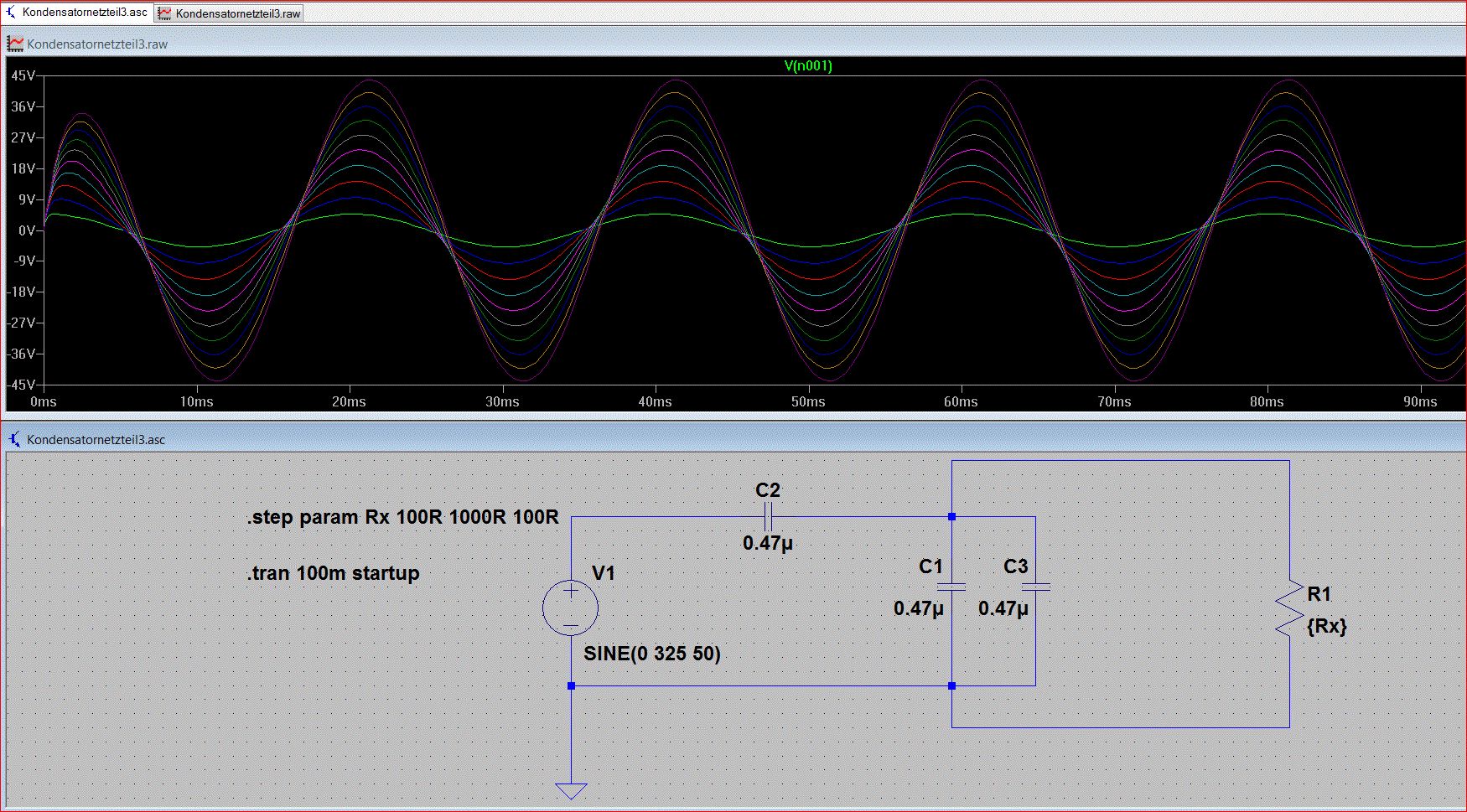Select the .tran 100m startup directive
This screenshot has width=1467, height=812.
tap(333, 573)
